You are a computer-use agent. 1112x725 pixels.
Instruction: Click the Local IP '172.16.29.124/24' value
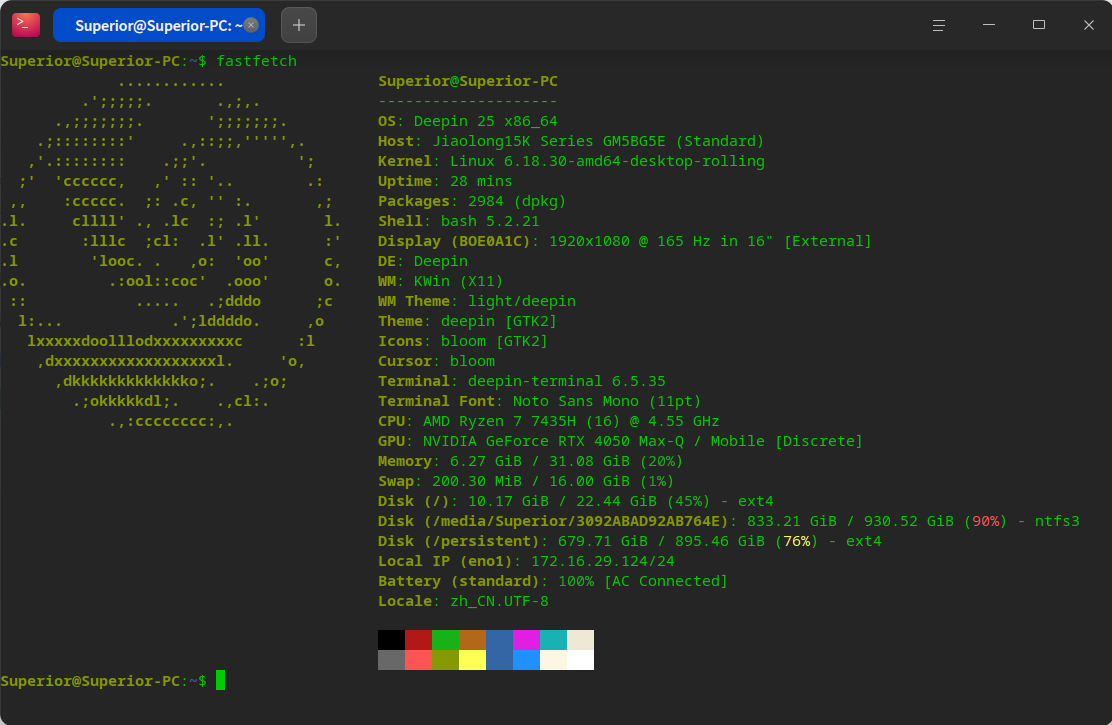(603, 560)
